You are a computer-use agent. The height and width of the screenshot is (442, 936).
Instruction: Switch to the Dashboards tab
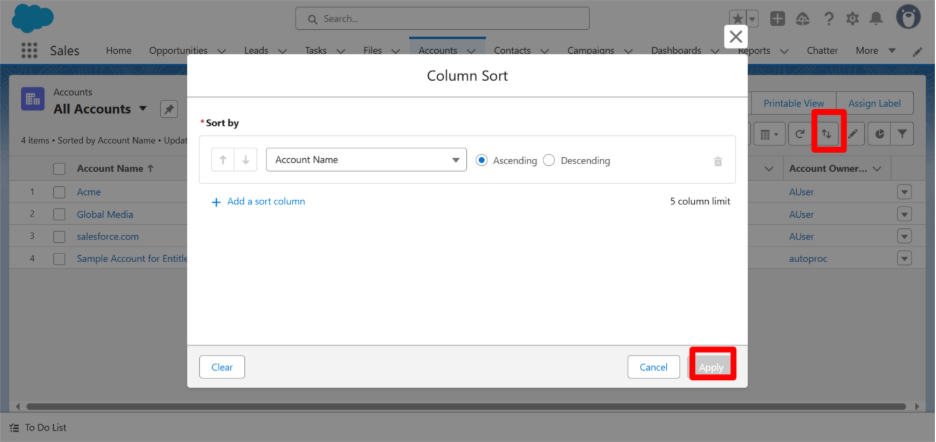(676, 51)
